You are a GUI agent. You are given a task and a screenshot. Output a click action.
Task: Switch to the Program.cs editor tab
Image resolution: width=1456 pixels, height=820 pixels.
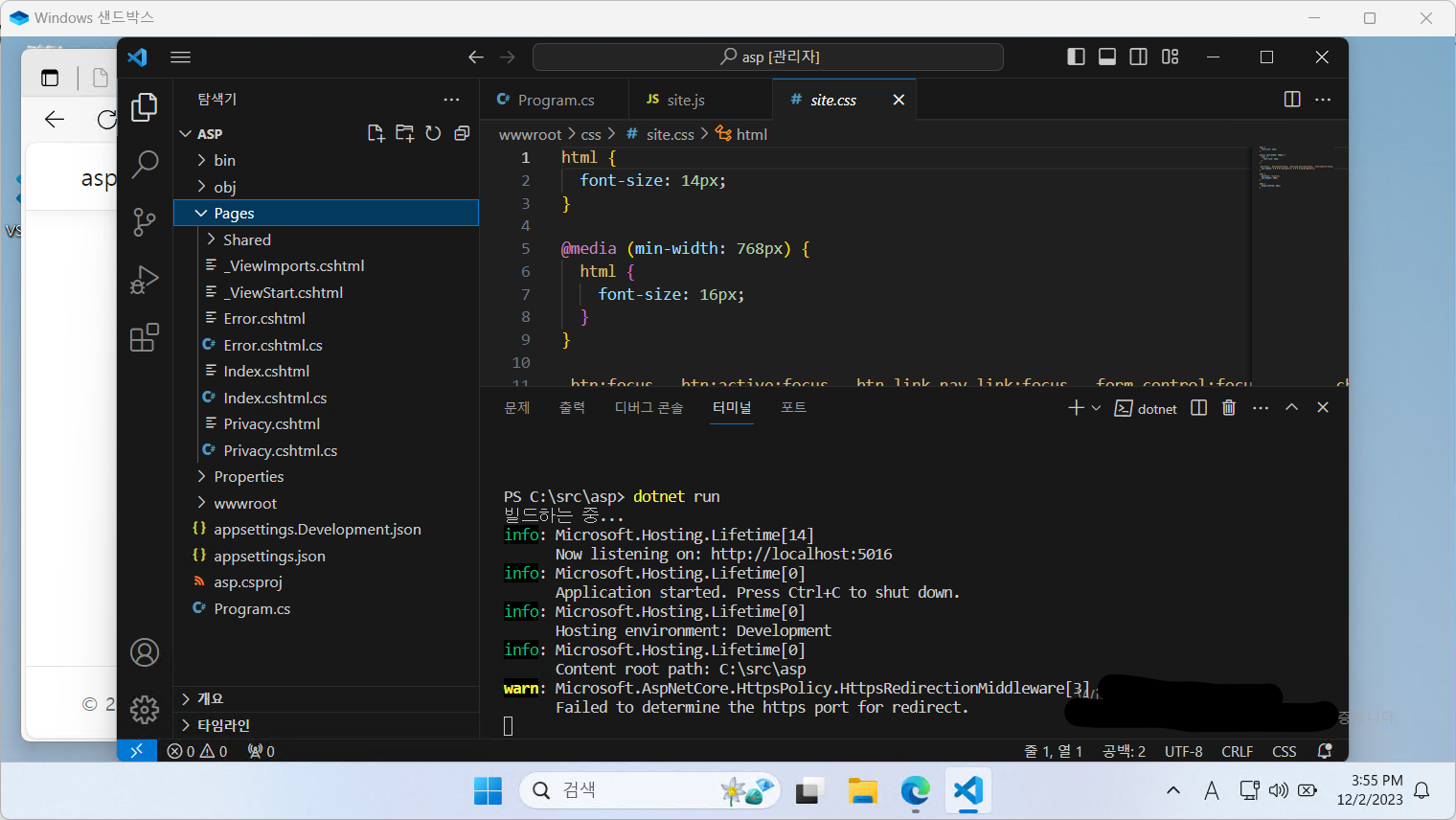click(555, 100)
